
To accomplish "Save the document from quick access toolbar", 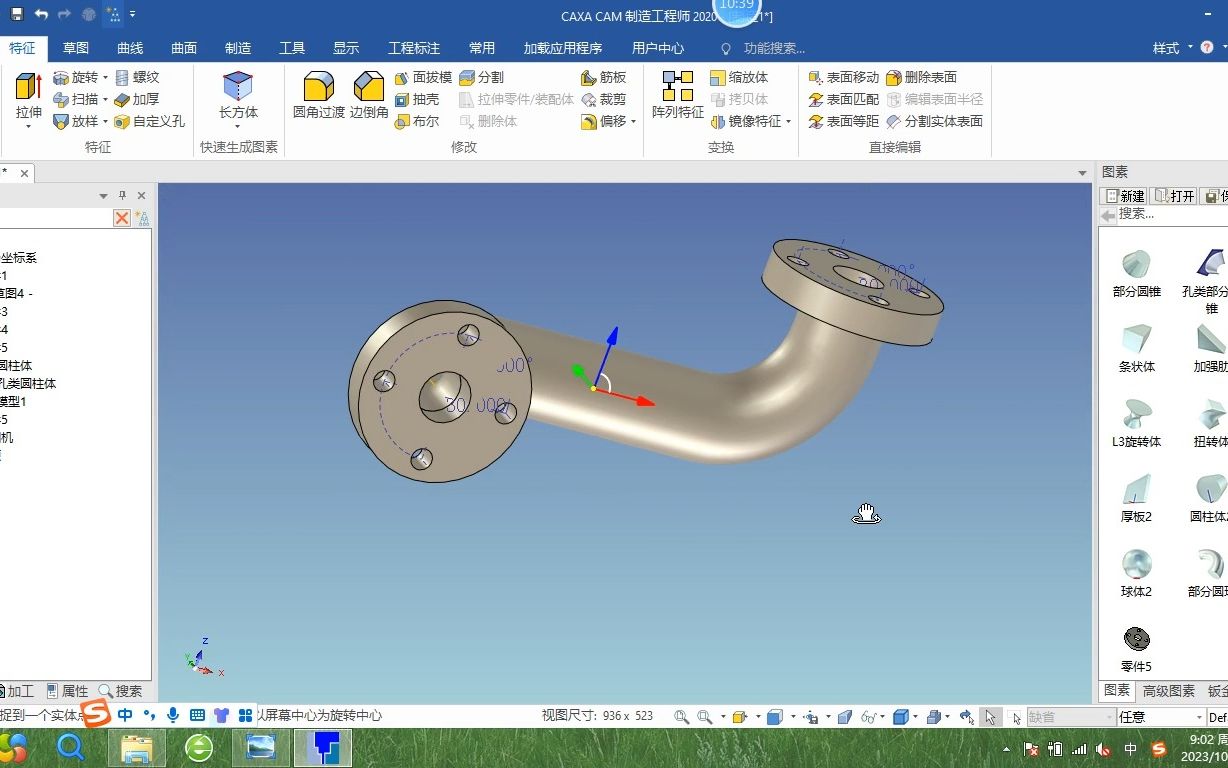I will pyautogui.click(x=16, y=14).
